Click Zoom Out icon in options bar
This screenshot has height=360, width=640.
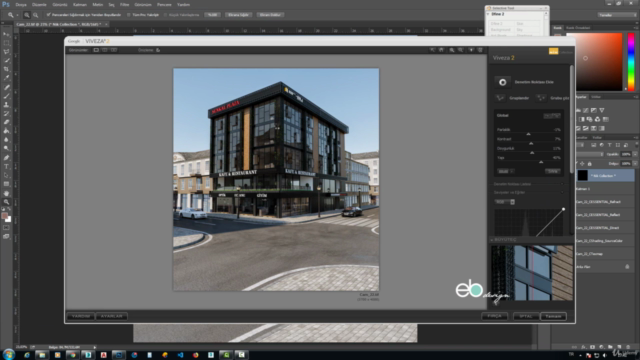[x=36, y=15]
